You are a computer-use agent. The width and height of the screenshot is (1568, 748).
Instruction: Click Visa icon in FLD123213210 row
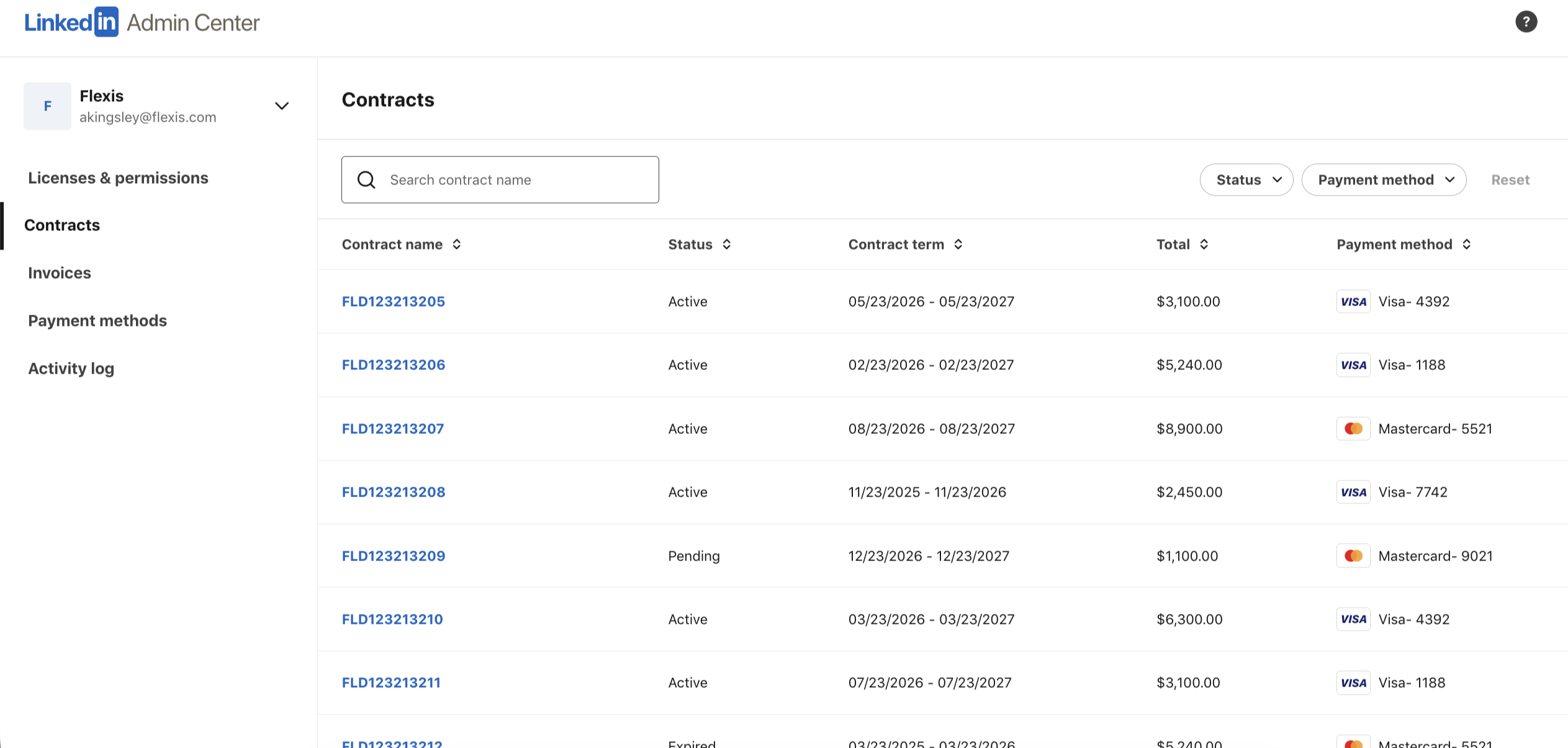tap(1353, 620)
